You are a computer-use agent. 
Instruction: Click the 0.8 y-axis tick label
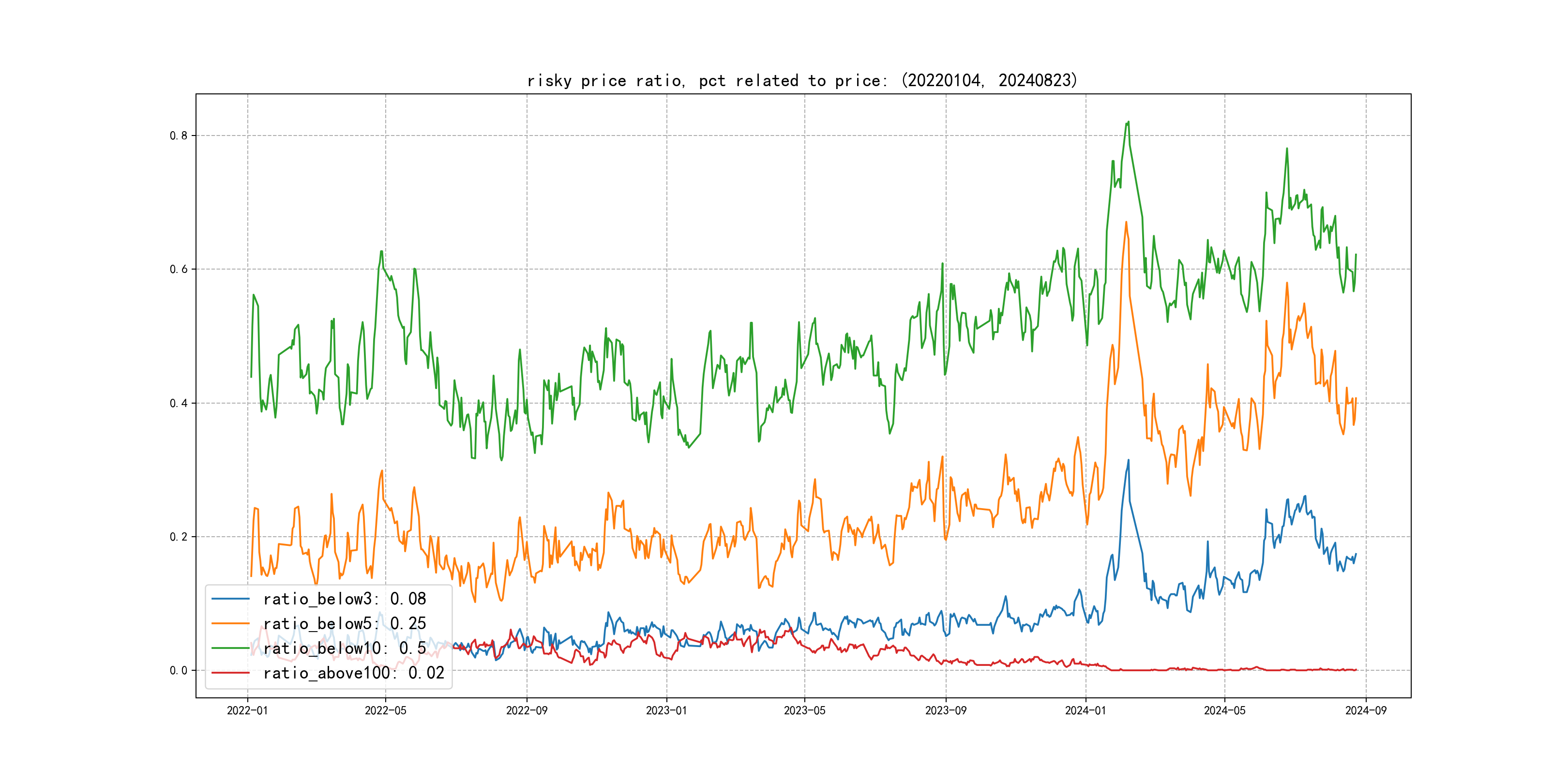click(x=179, y=136)
